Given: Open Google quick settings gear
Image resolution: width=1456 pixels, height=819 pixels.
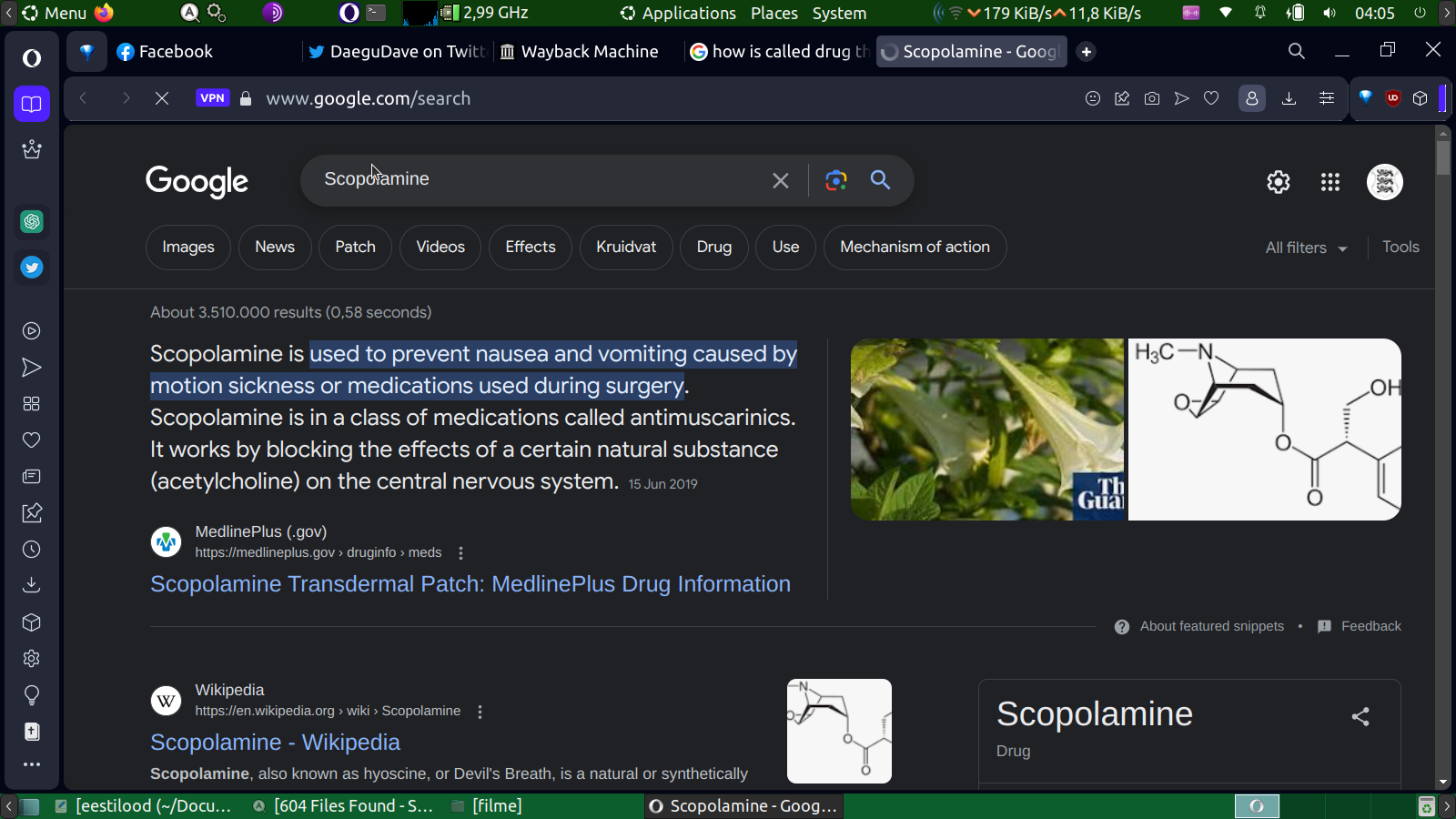Looking at the screenshot, I should (x=1278, y=182).
